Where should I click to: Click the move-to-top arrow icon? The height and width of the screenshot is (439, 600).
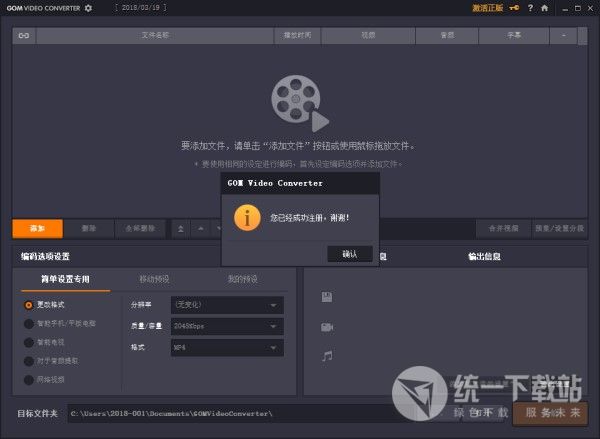181,228
